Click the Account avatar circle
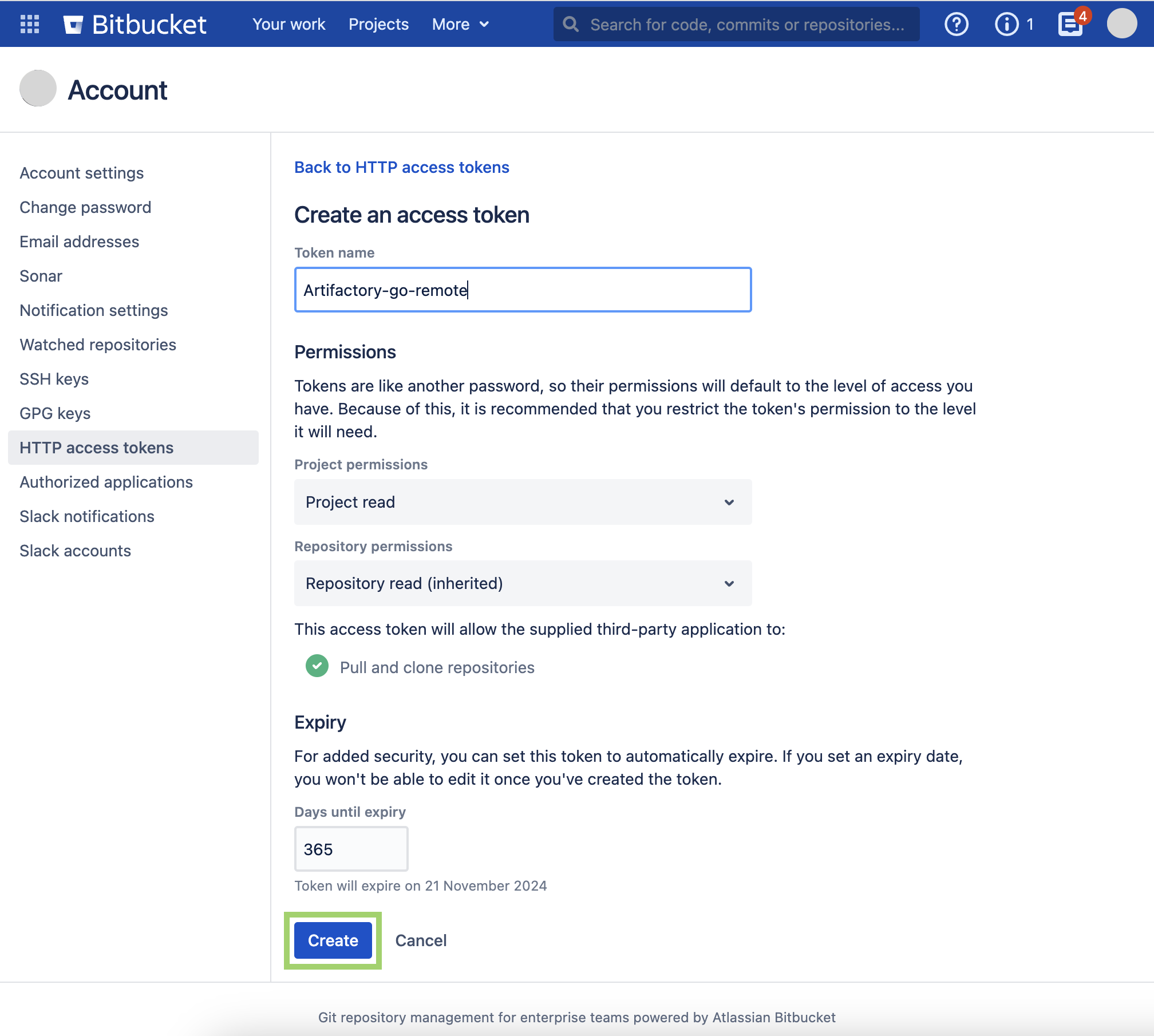The width and height of the screenshot is (1154, 1036). [37, 89]
